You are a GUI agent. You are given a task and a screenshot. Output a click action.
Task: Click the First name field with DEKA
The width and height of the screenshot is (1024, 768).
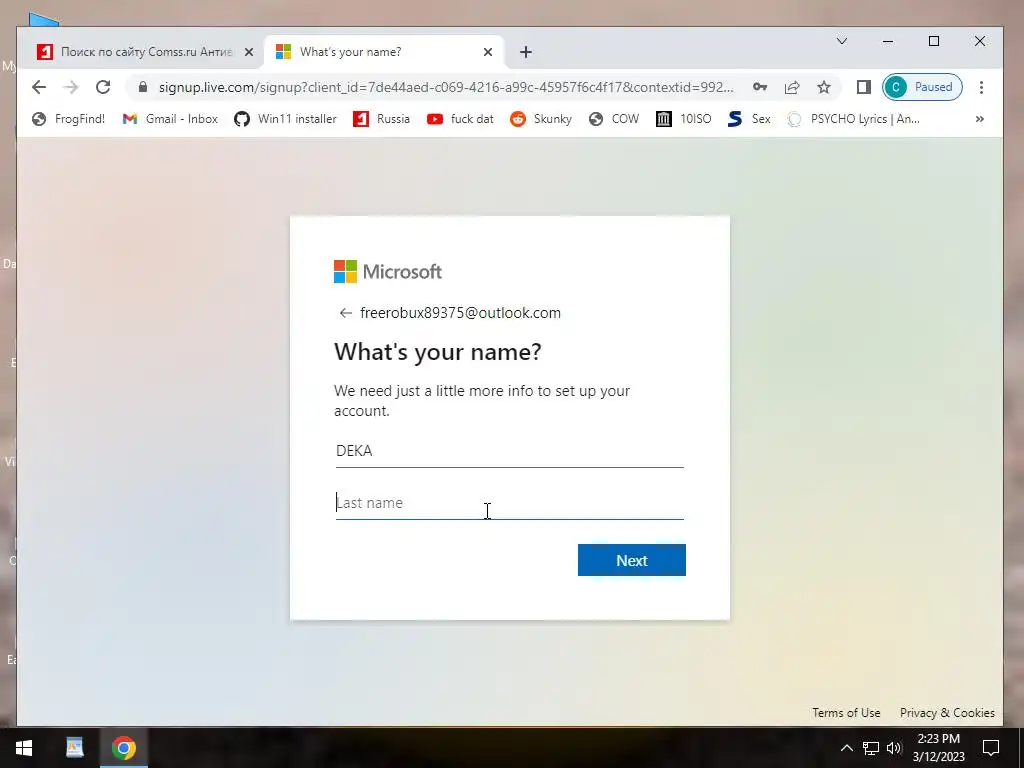coord(509,451)
